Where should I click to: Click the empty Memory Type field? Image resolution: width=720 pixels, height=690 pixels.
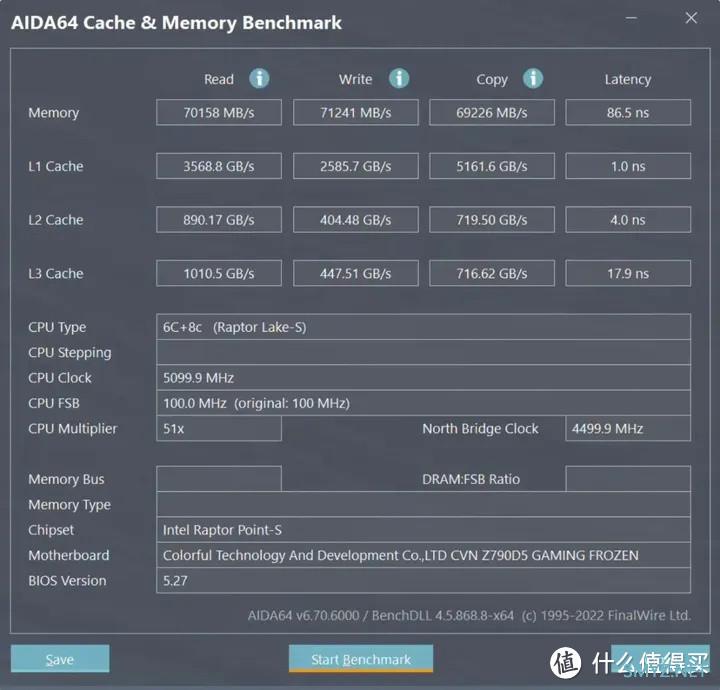coord(423,505)
